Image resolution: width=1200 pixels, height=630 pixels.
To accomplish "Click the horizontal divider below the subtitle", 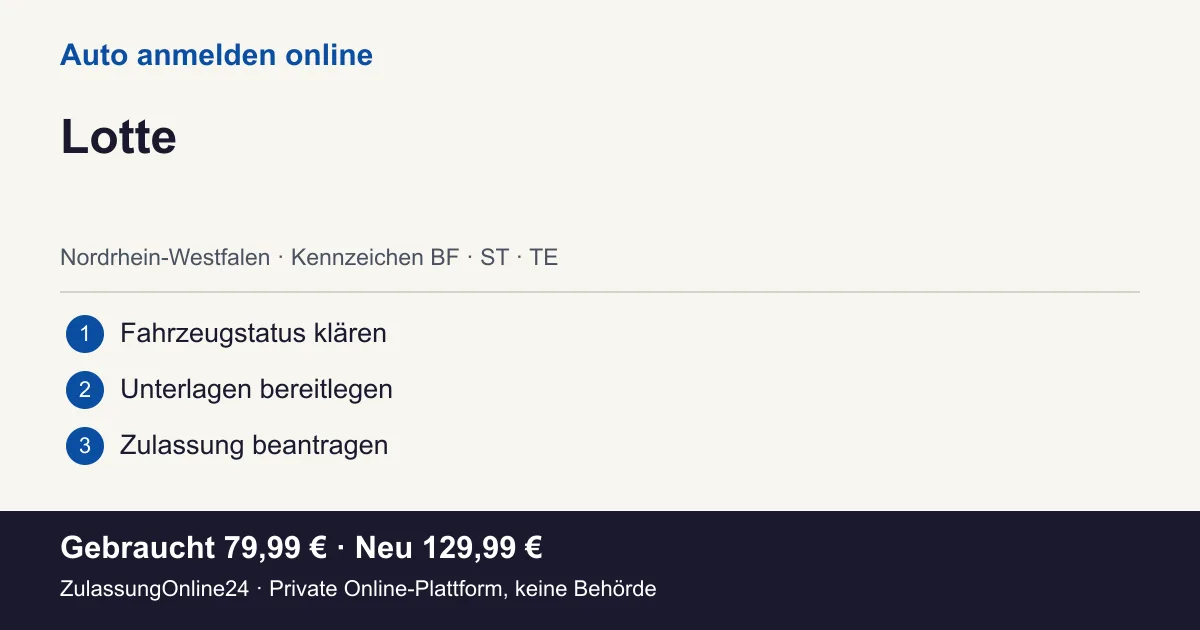I will pyautogui.click(x=600, y=292).
